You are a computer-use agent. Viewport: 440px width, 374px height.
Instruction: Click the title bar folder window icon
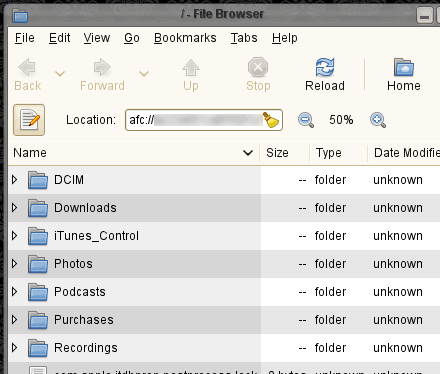(x=20, y=15)
